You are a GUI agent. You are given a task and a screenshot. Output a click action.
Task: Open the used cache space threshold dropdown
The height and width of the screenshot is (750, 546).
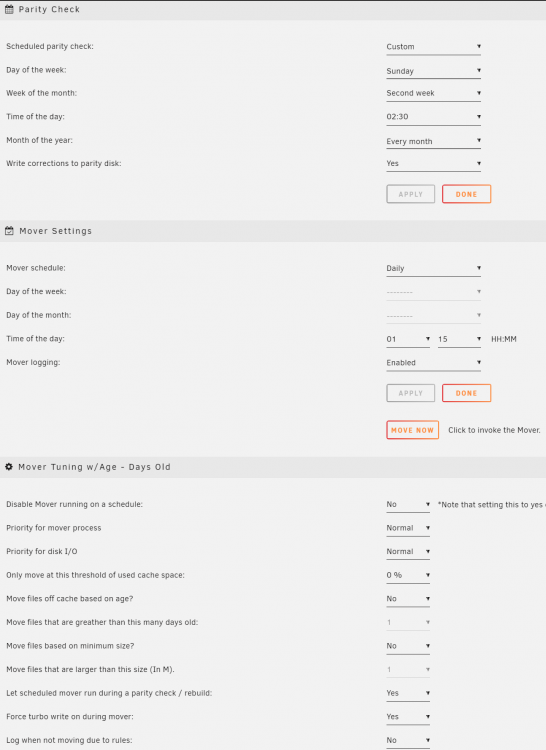408,575
